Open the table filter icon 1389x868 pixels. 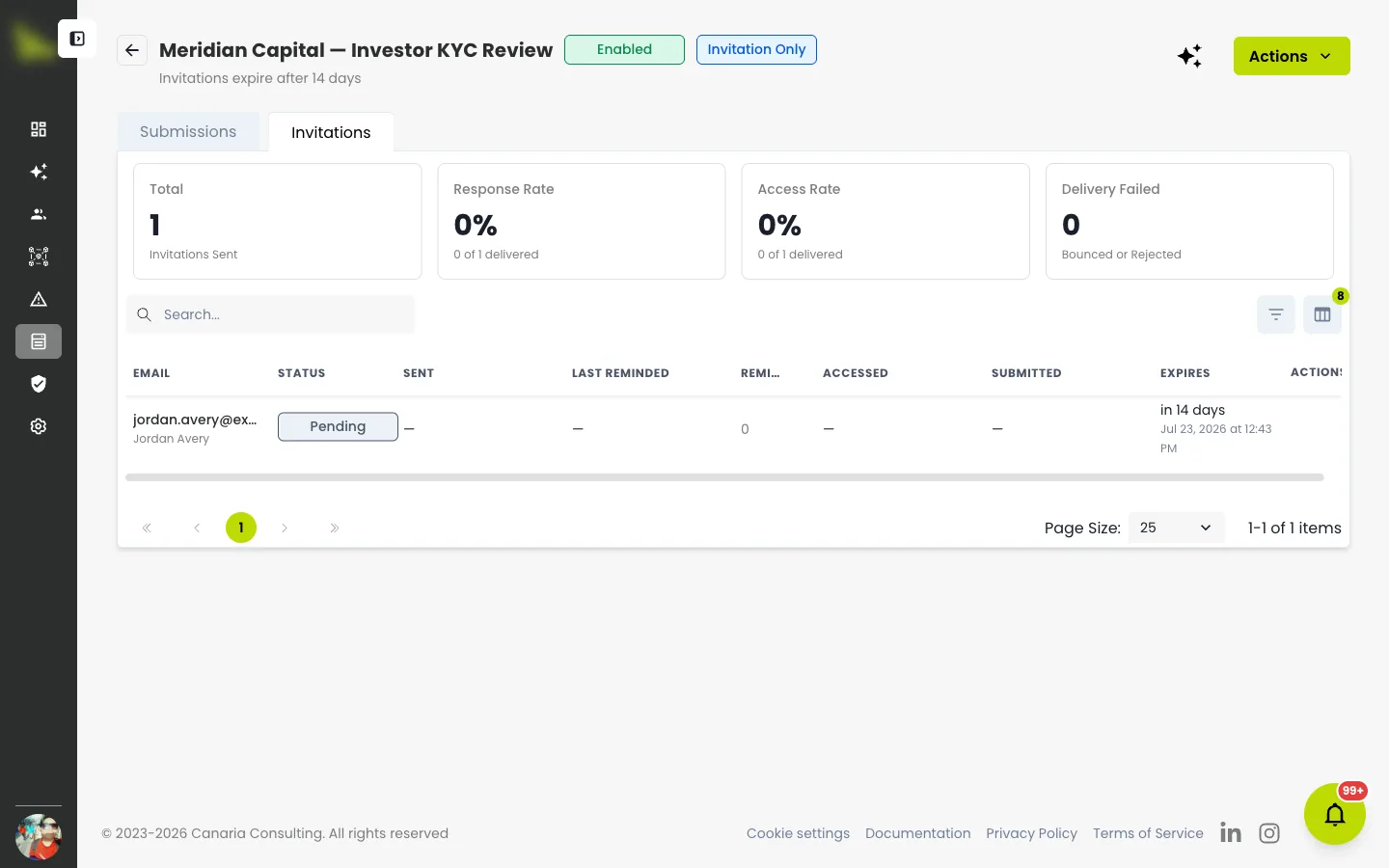pos(1275,314)
